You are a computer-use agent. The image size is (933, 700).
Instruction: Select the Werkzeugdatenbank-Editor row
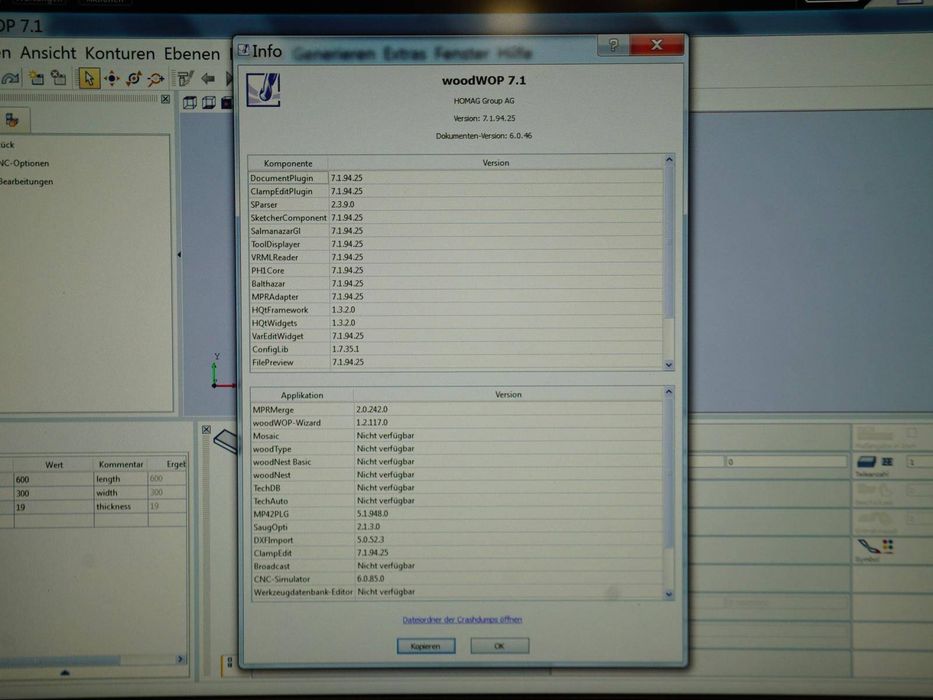click(457, 592)
